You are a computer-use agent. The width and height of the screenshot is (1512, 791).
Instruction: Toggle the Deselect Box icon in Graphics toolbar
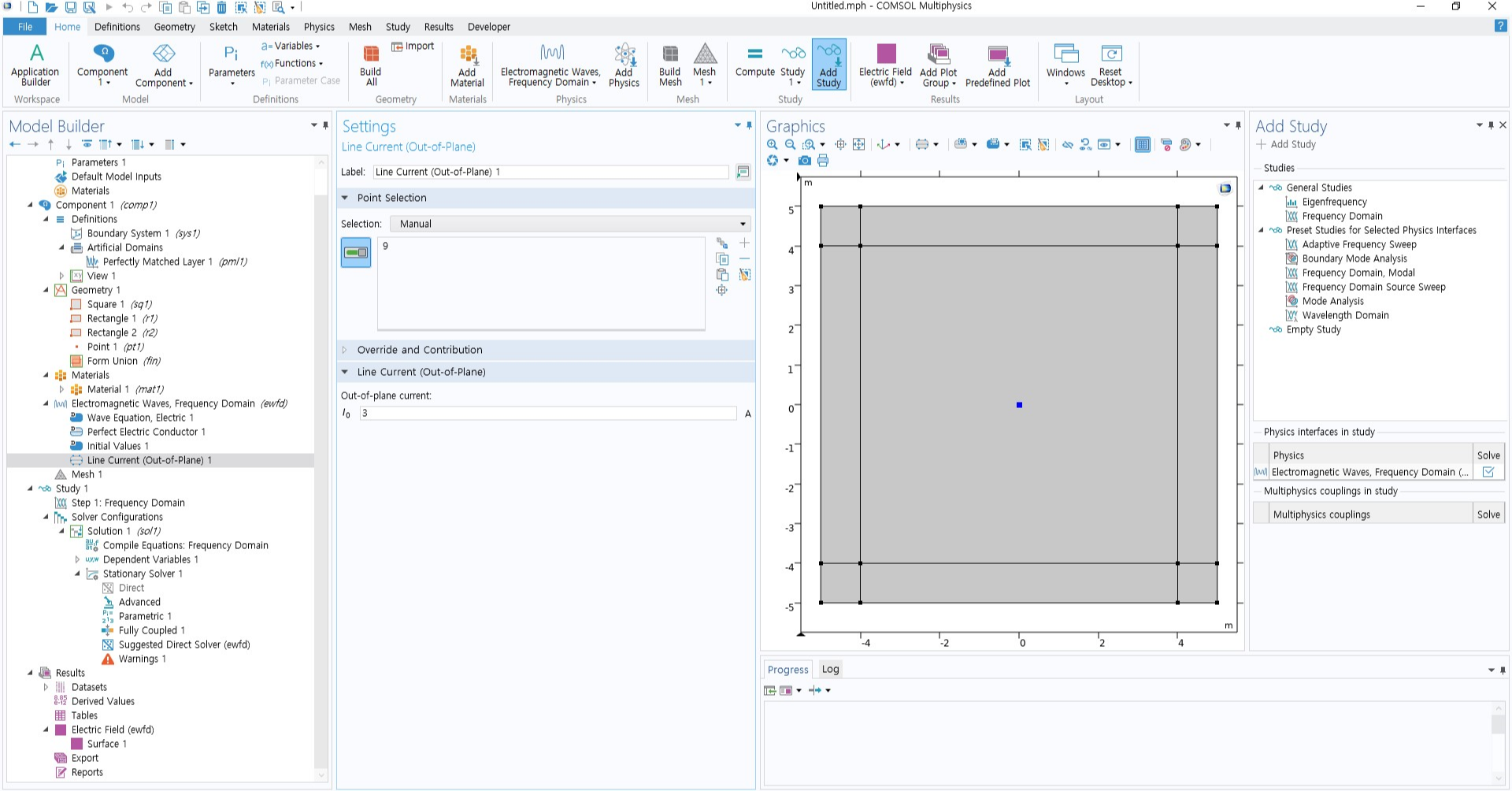[1043, 144]
